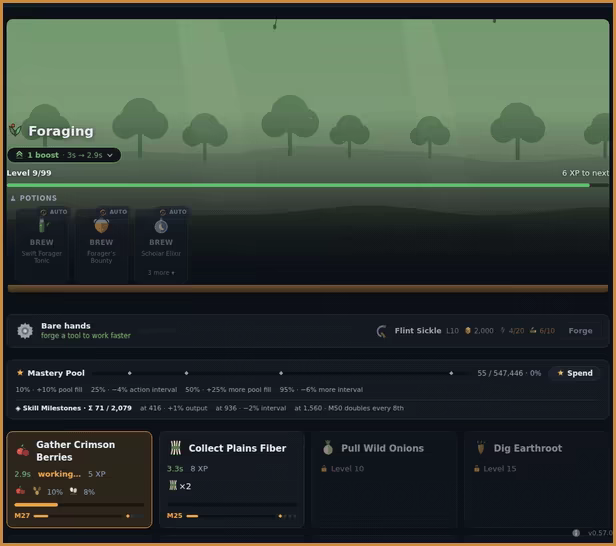The width and height of the screenshot is (616, 546).
Task: Toggle AUTO on Forager's Bounty potion
Action: pos(113,212)
